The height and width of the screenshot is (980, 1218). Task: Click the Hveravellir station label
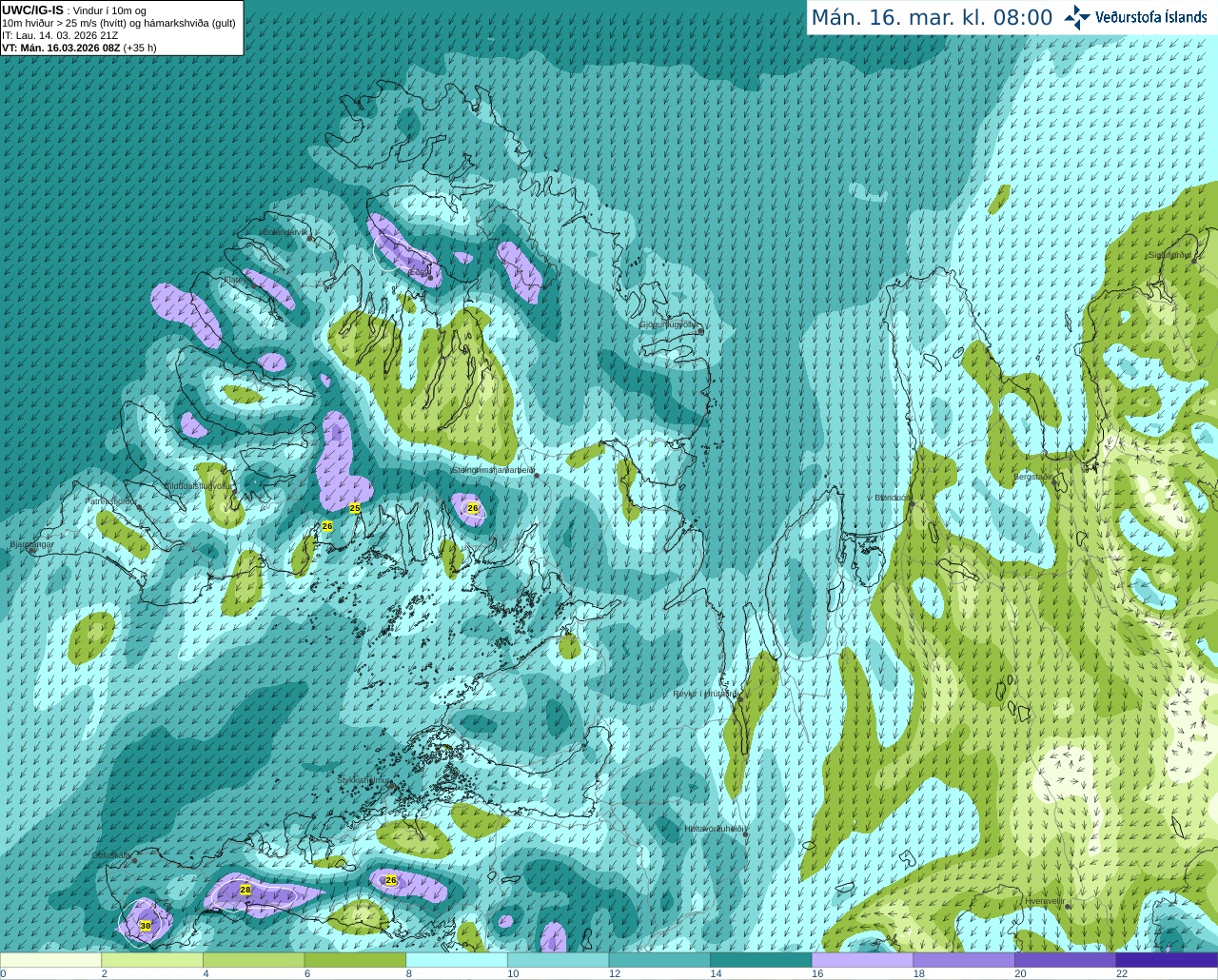coord(1045,900)
